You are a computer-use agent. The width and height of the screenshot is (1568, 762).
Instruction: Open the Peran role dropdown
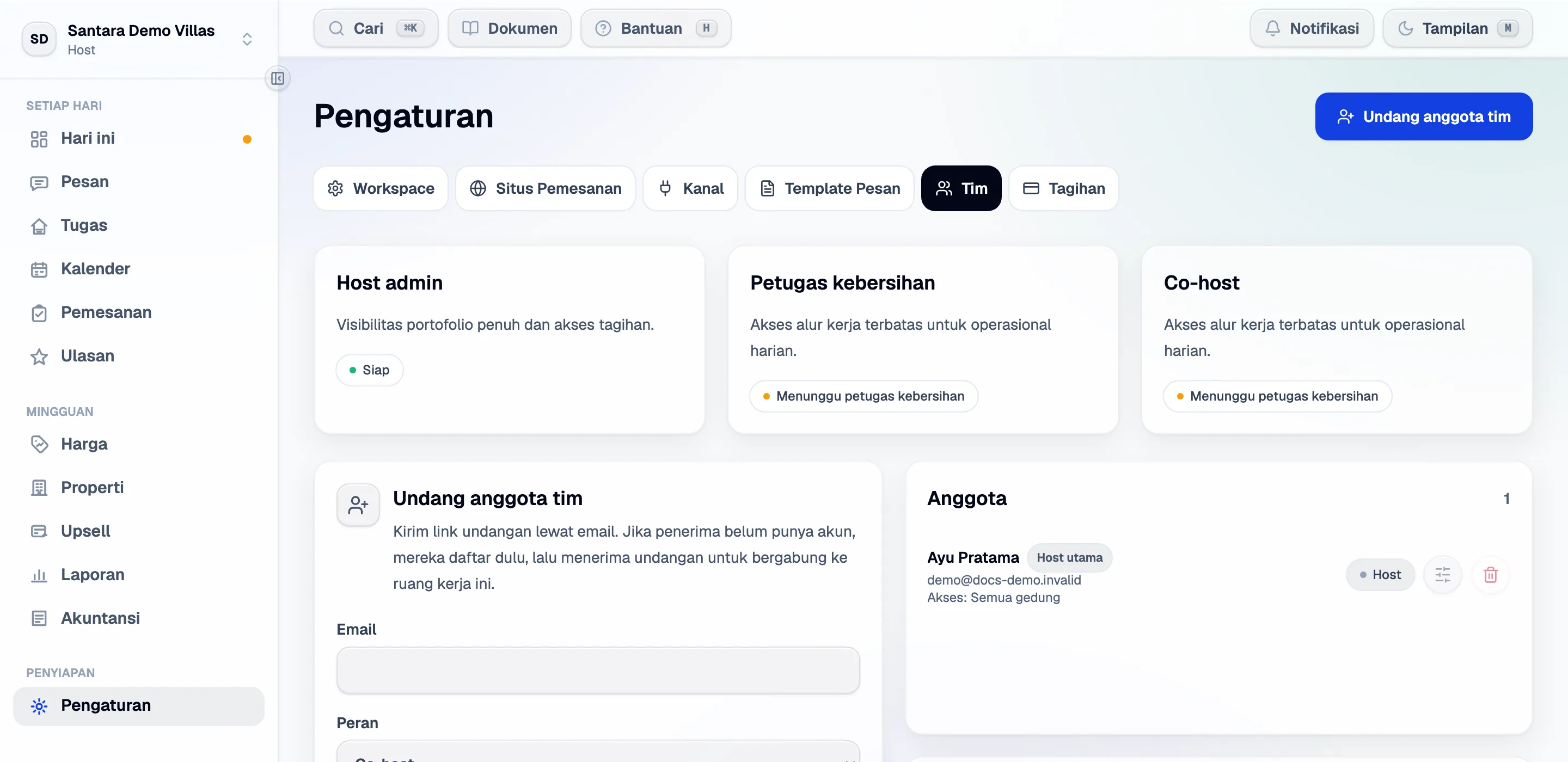(598, 752)
